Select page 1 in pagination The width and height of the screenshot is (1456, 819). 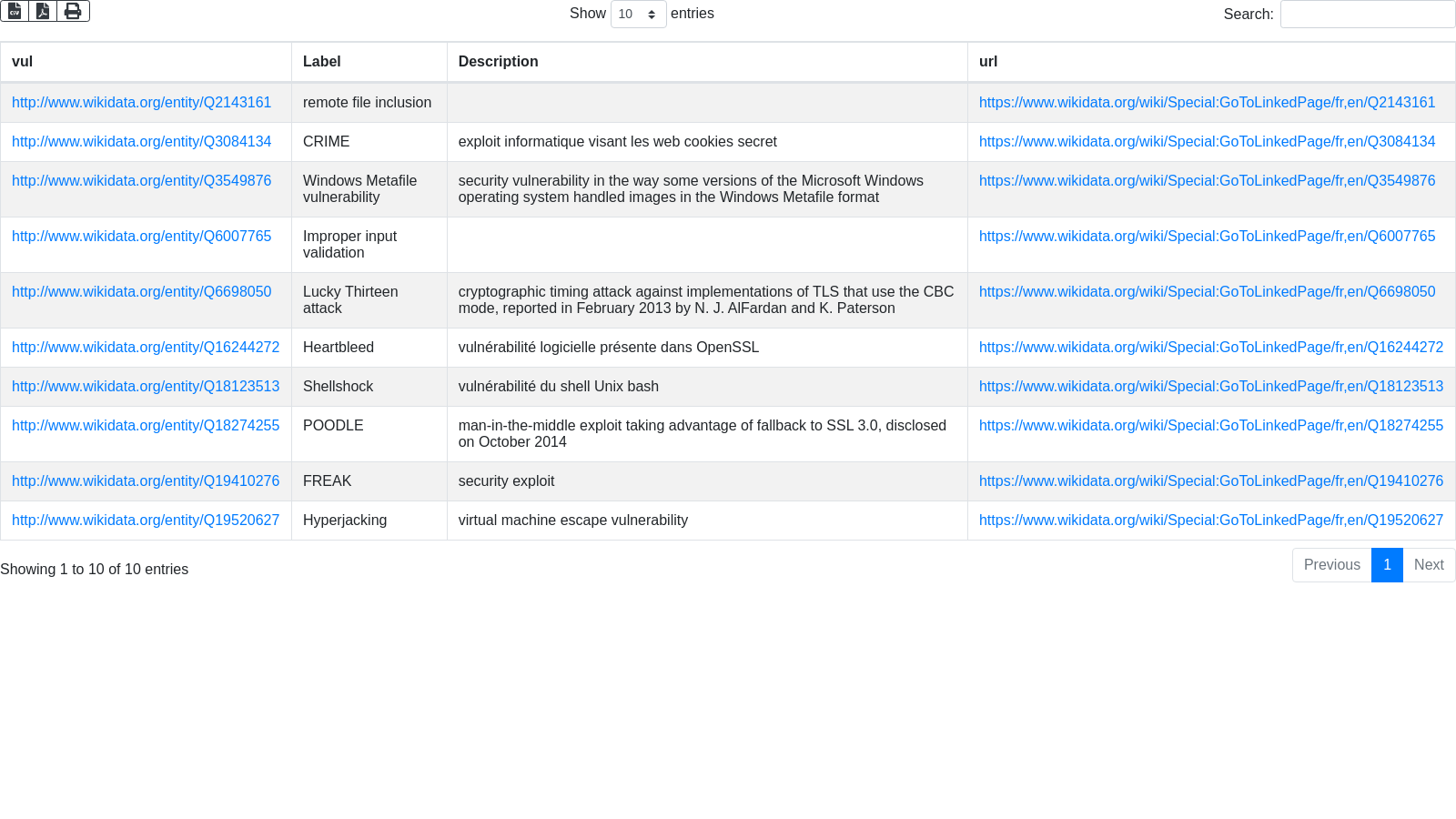[1387, 565]
